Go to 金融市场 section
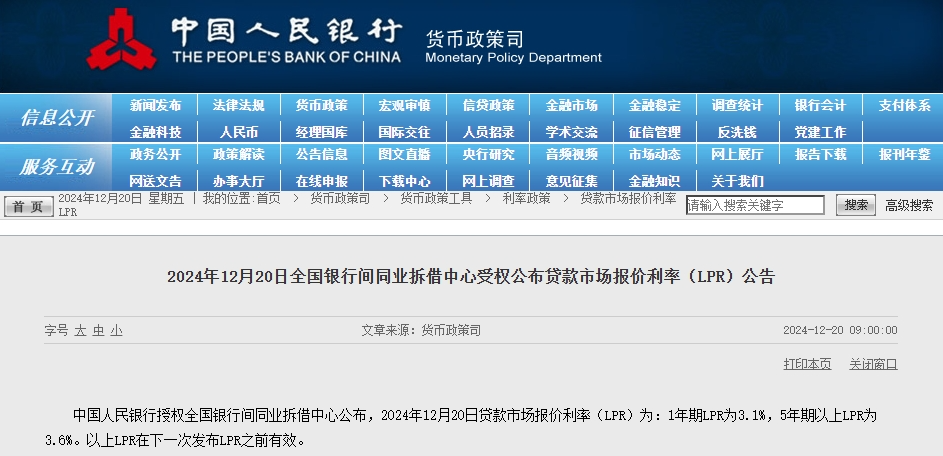The width and height of the screenshot is (943, 456). tap(571, 105)
